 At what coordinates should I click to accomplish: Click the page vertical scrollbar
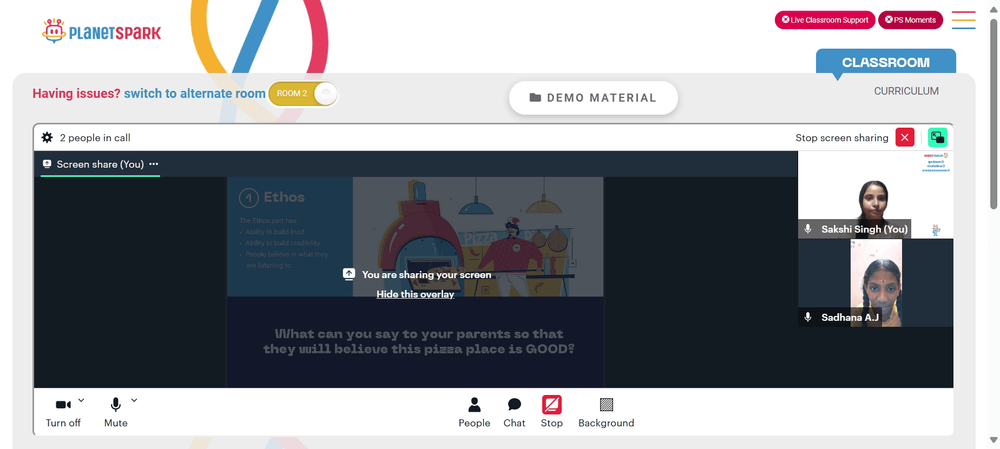click(x=994, y=113)
